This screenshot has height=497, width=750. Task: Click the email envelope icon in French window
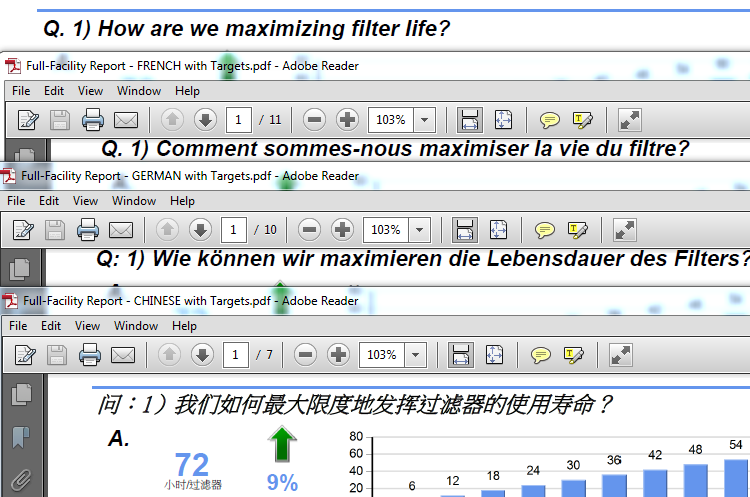(126, 120)
